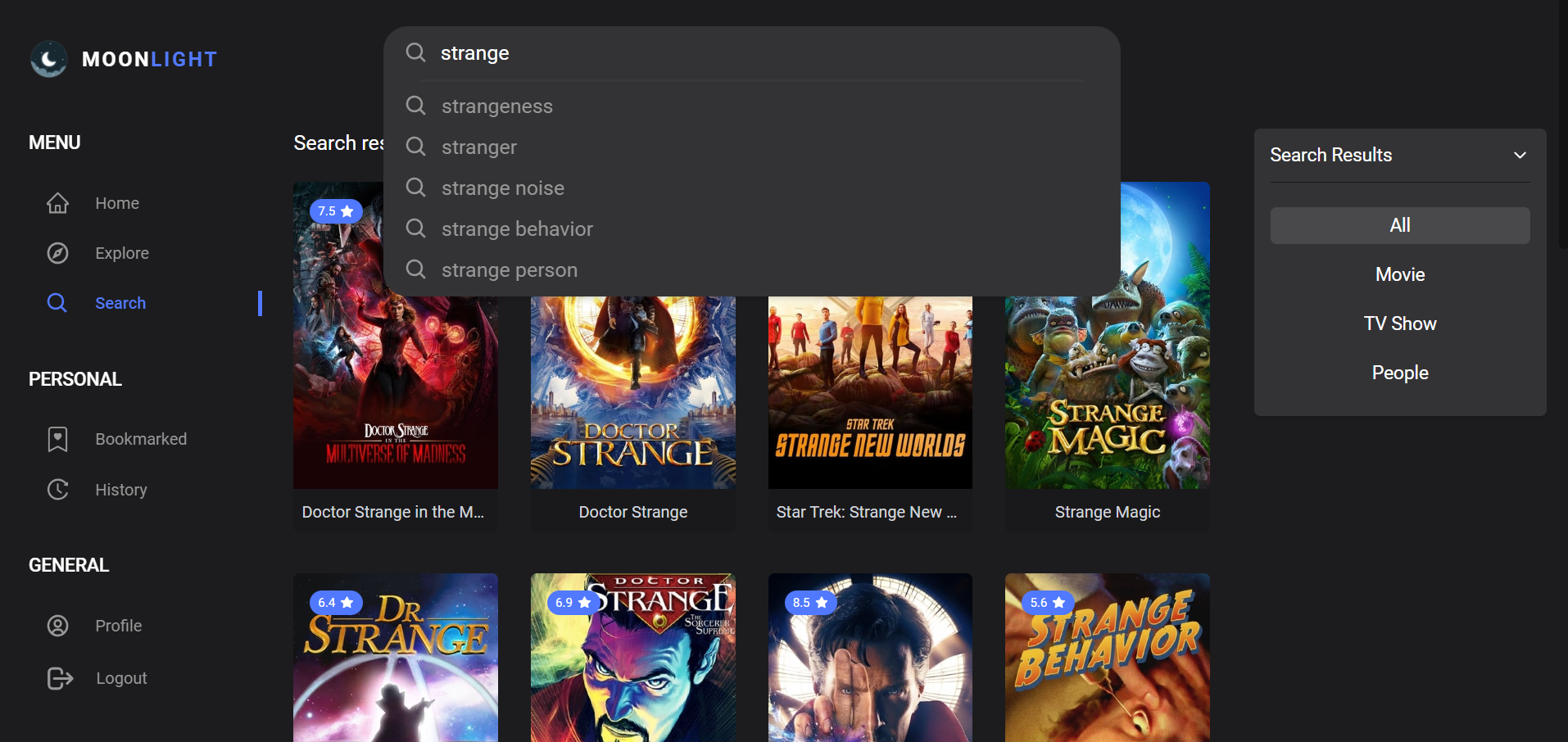1568x742 pixels.
Task: Select the All filter
Action: pos(1400,225)
